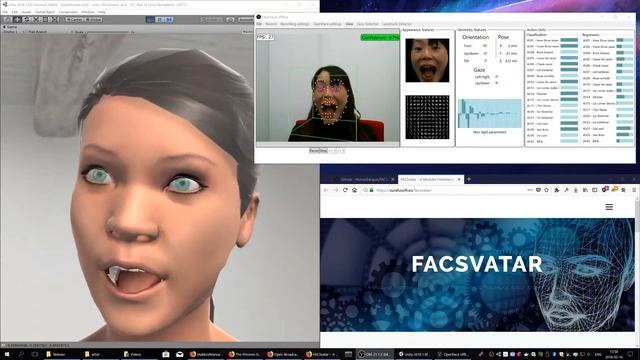Open the Collab dropdown in Unity
The width and height of the screenshot is (640, 360).
pyautogui.click(x=211, y=19)
